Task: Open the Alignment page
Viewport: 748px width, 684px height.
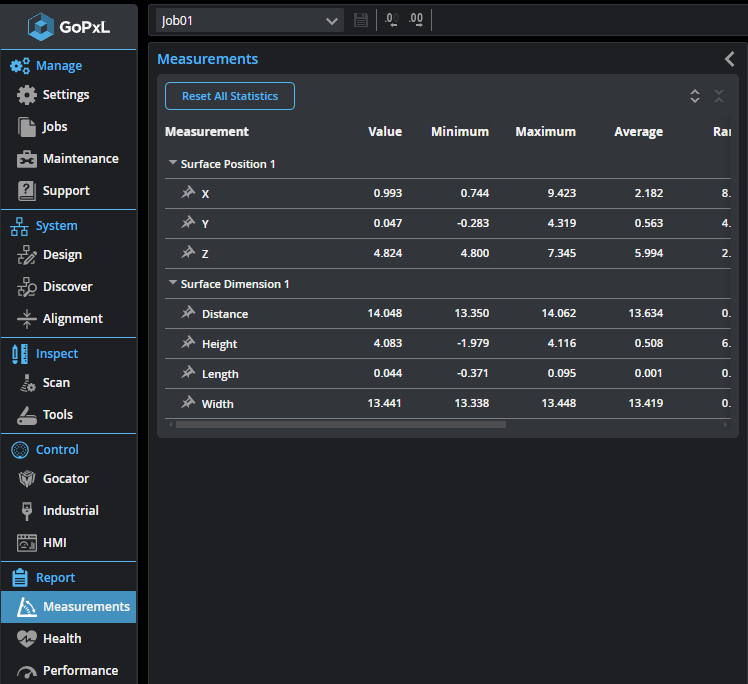Action: pos(72,318)
